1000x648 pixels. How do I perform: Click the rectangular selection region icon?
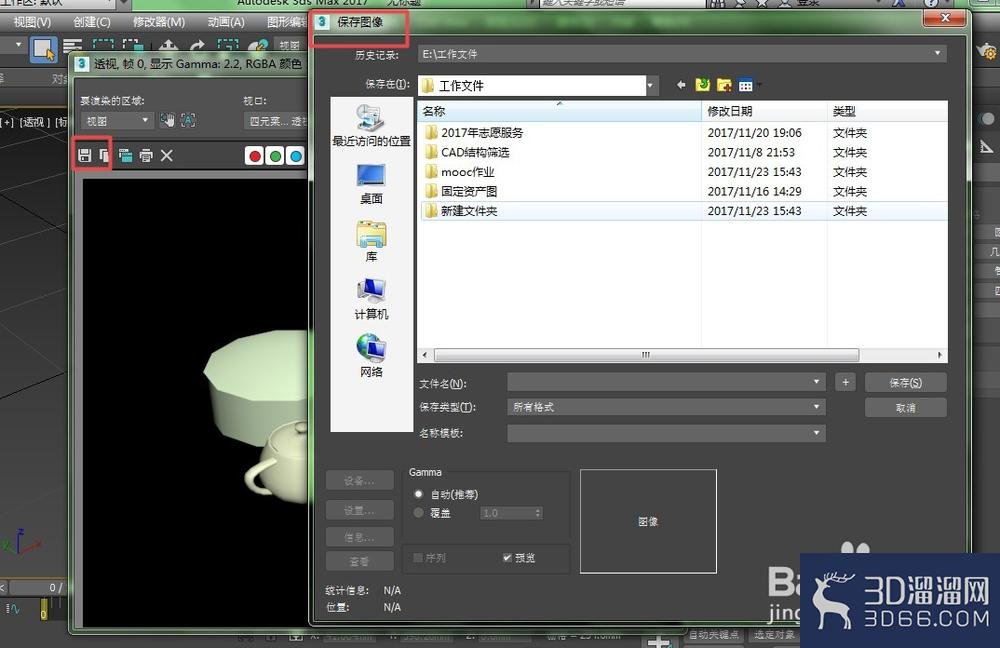pyautogui.click(x=103, y=47)
